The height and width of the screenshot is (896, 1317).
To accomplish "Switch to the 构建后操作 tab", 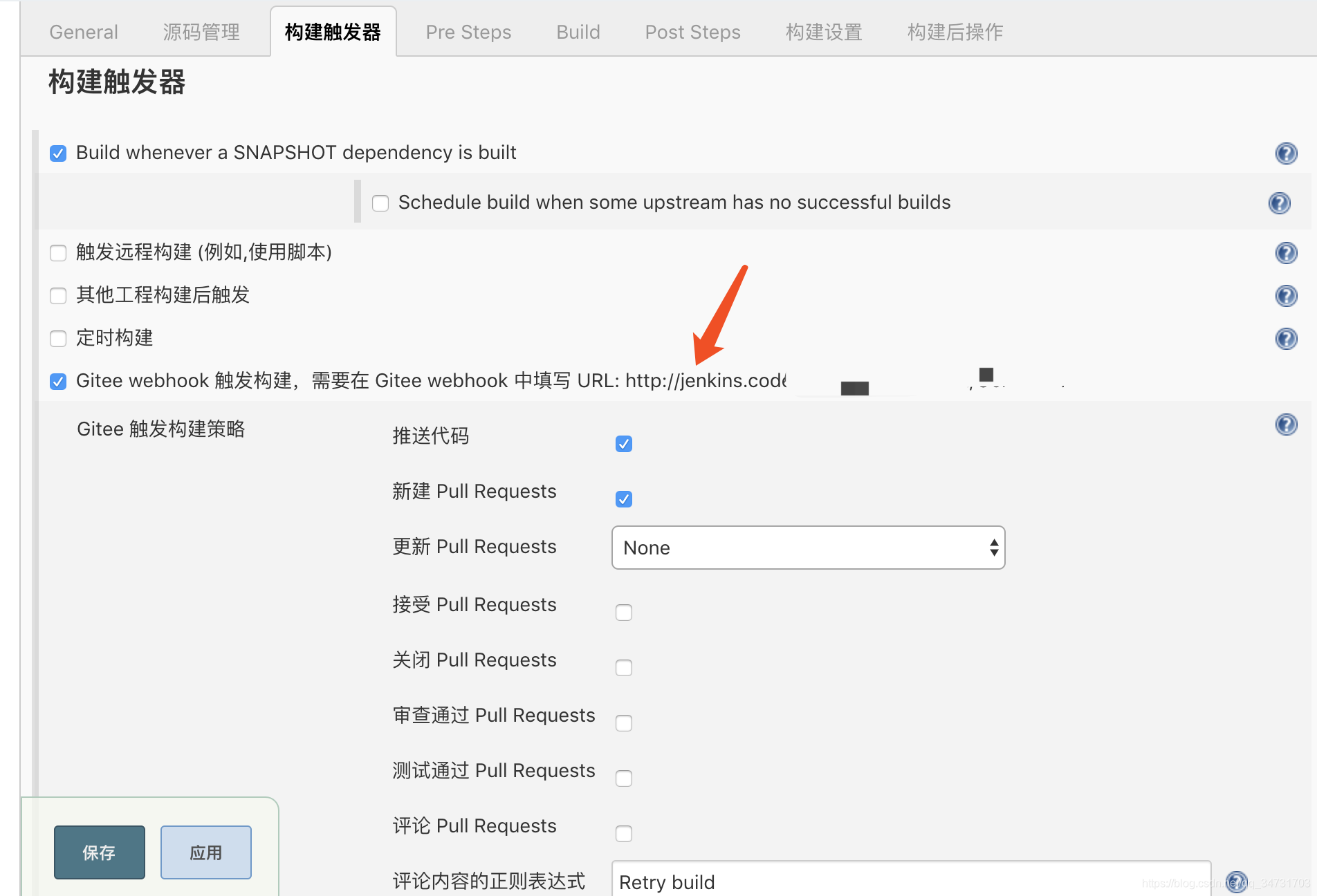I will point(955,32).
